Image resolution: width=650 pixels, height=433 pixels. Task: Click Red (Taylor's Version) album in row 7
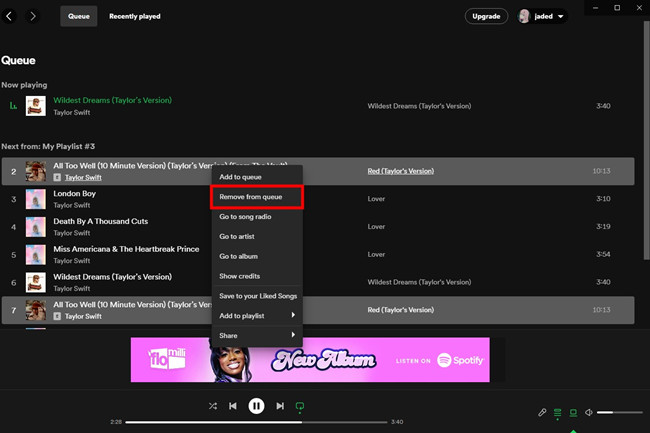pyautogui.click(x=400, y=310)
